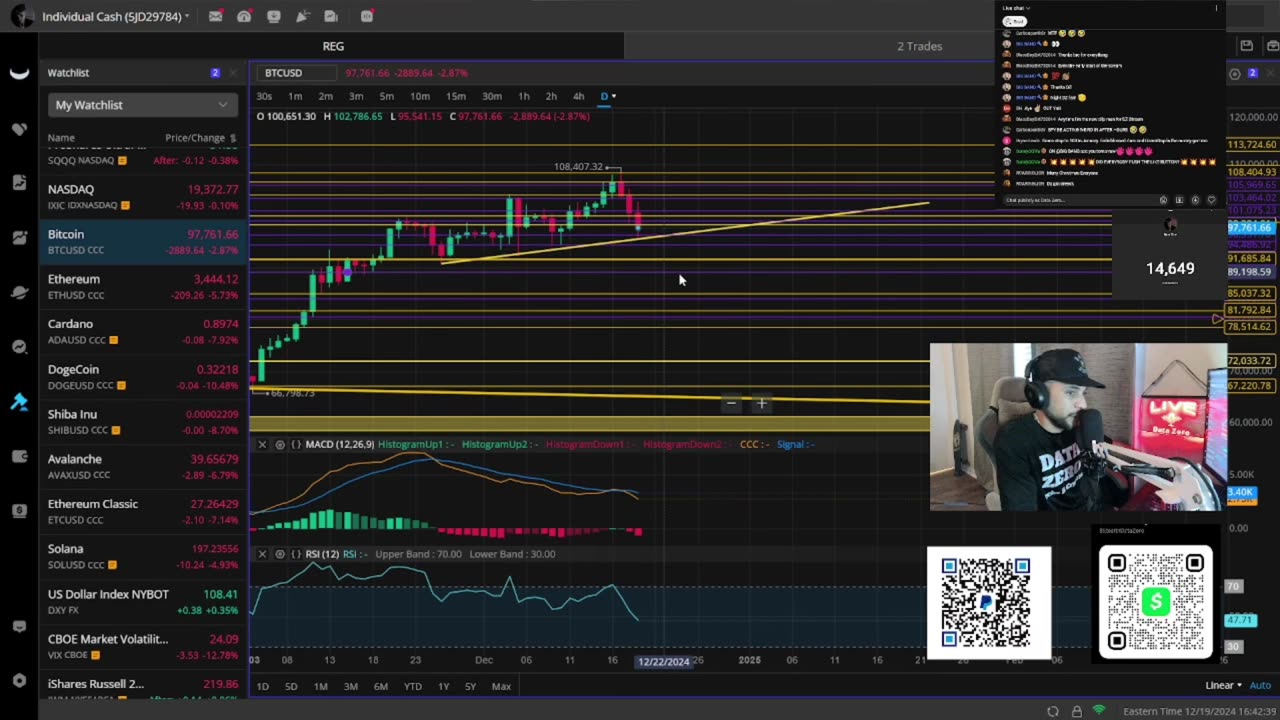Click the Name column header in watchlist

click(61, 138)
